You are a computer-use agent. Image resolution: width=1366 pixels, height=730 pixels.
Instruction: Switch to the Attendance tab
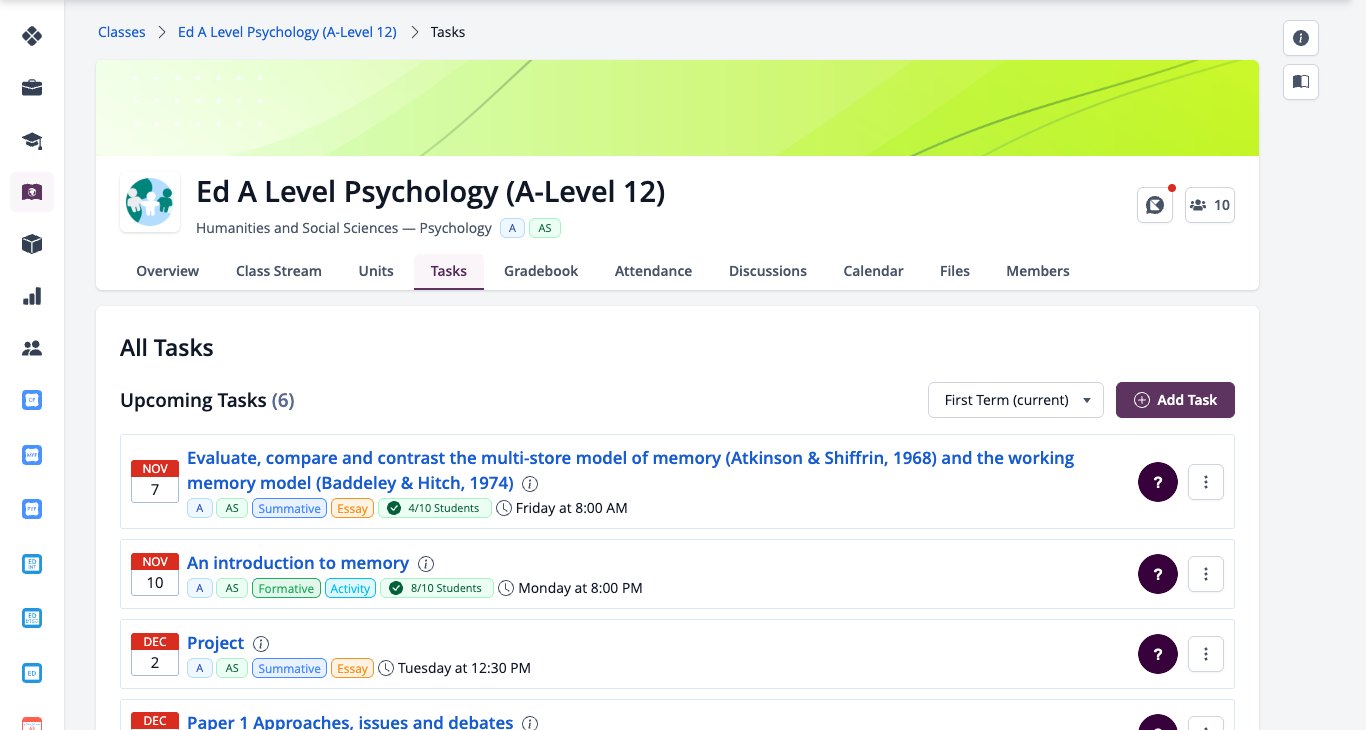coord(653,271)
